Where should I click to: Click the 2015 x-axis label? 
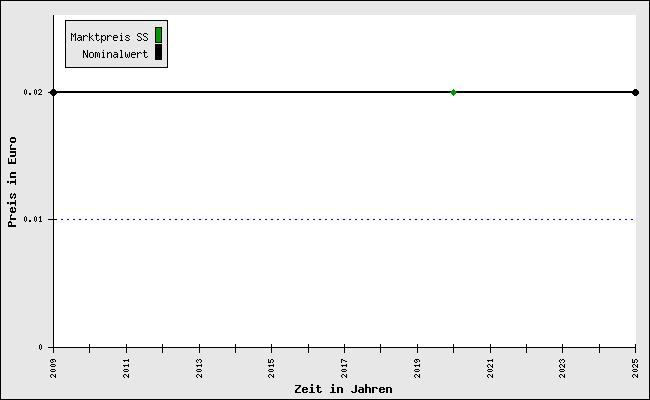coord(272,368)
